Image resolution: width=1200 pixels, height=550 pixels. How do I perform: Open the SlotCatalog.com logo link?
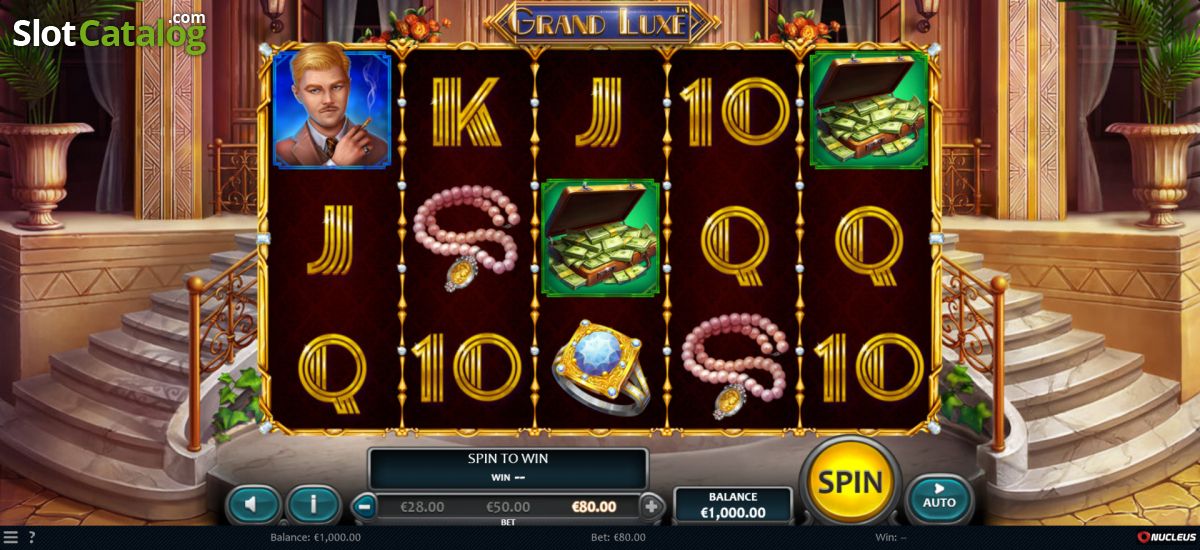point(109,32)
